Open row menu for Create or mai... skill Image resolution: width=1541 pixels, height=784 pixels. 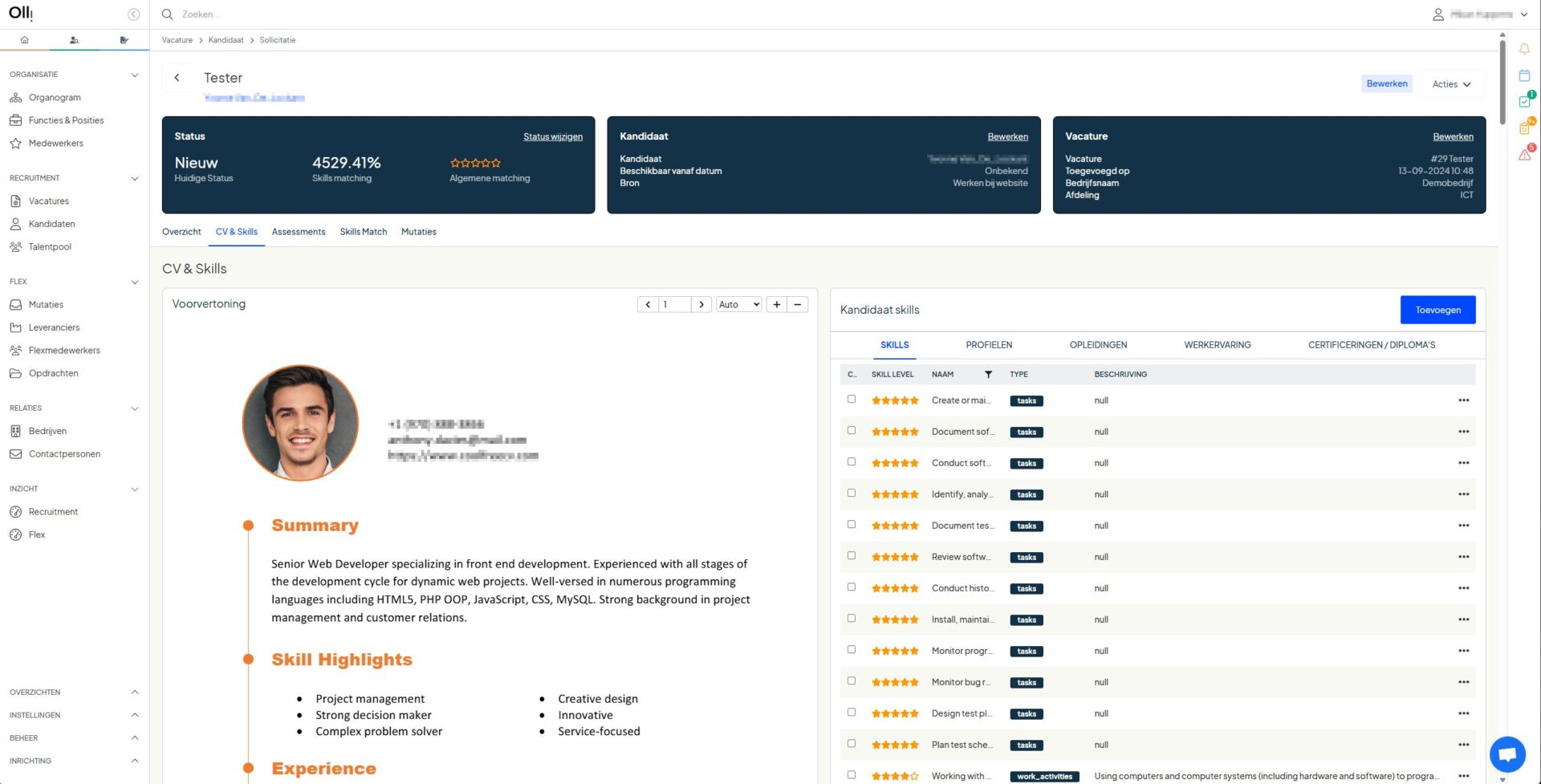[x=1463, y=400]
